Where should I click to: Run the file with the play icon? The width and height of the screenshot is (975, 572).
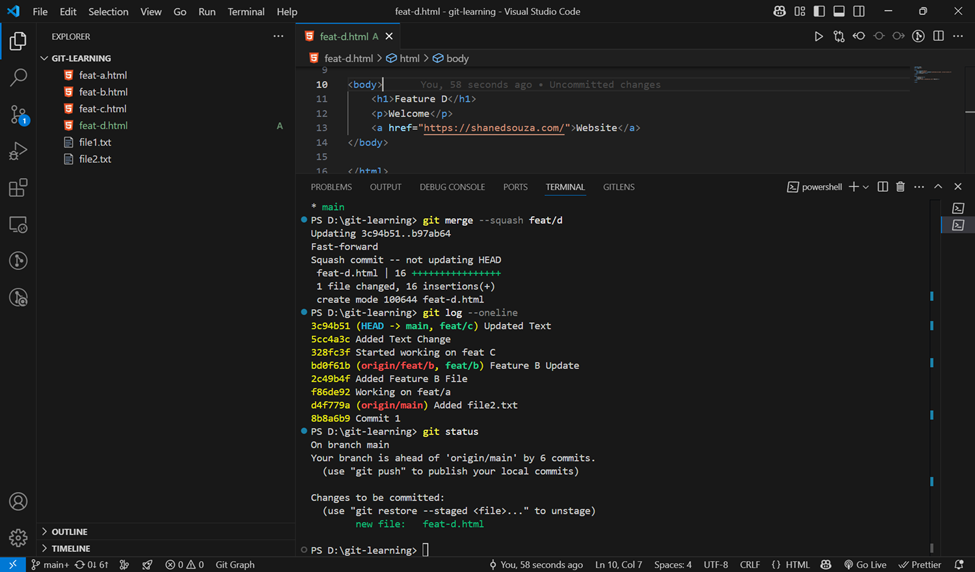coord(818,37)
